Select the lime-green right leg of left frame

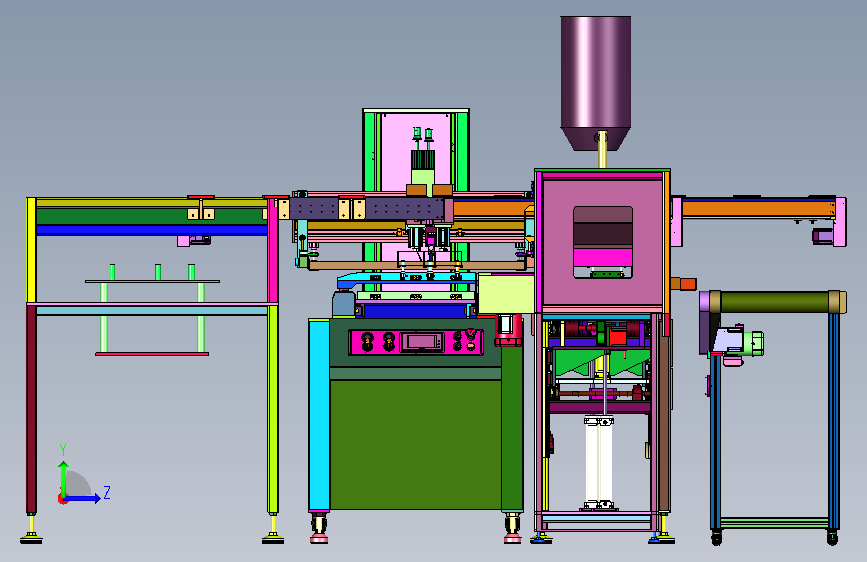point(273,409)
